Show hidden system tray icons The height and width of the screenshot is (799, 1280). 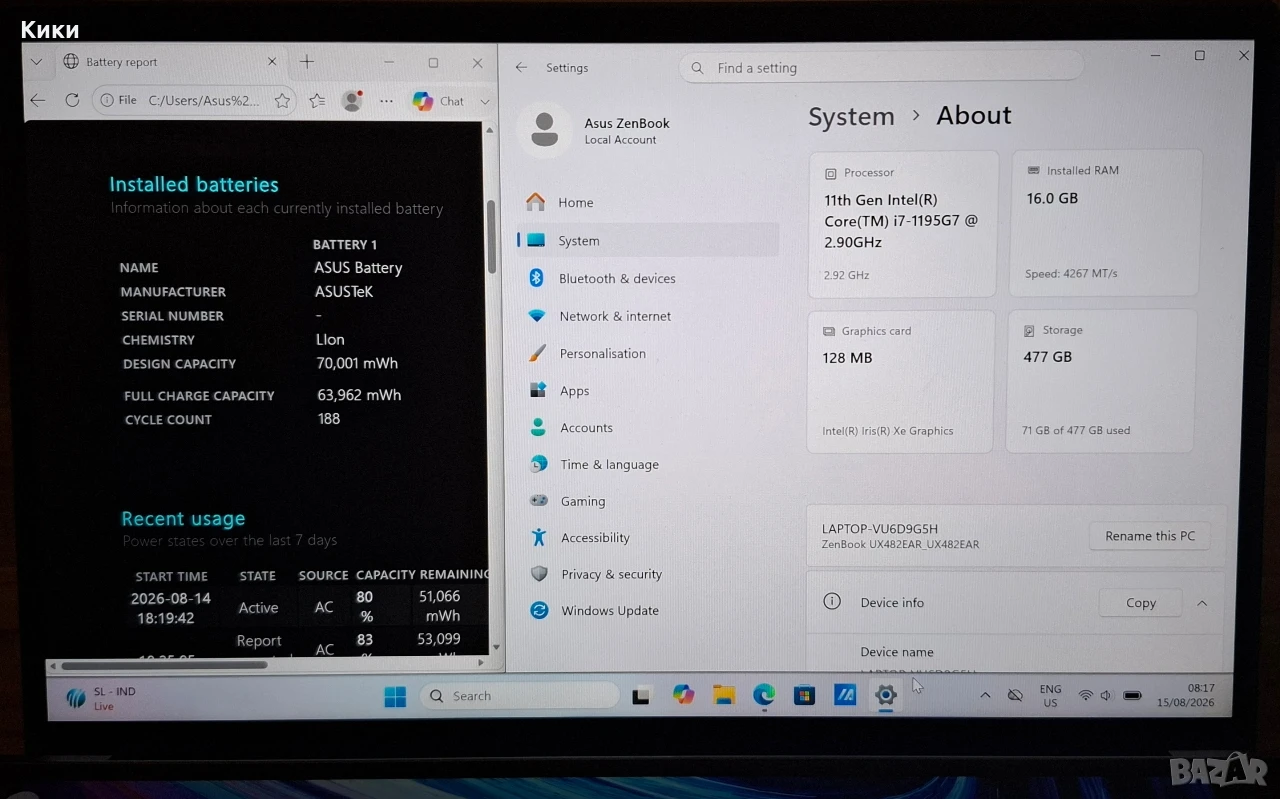(x=985, y=695)
